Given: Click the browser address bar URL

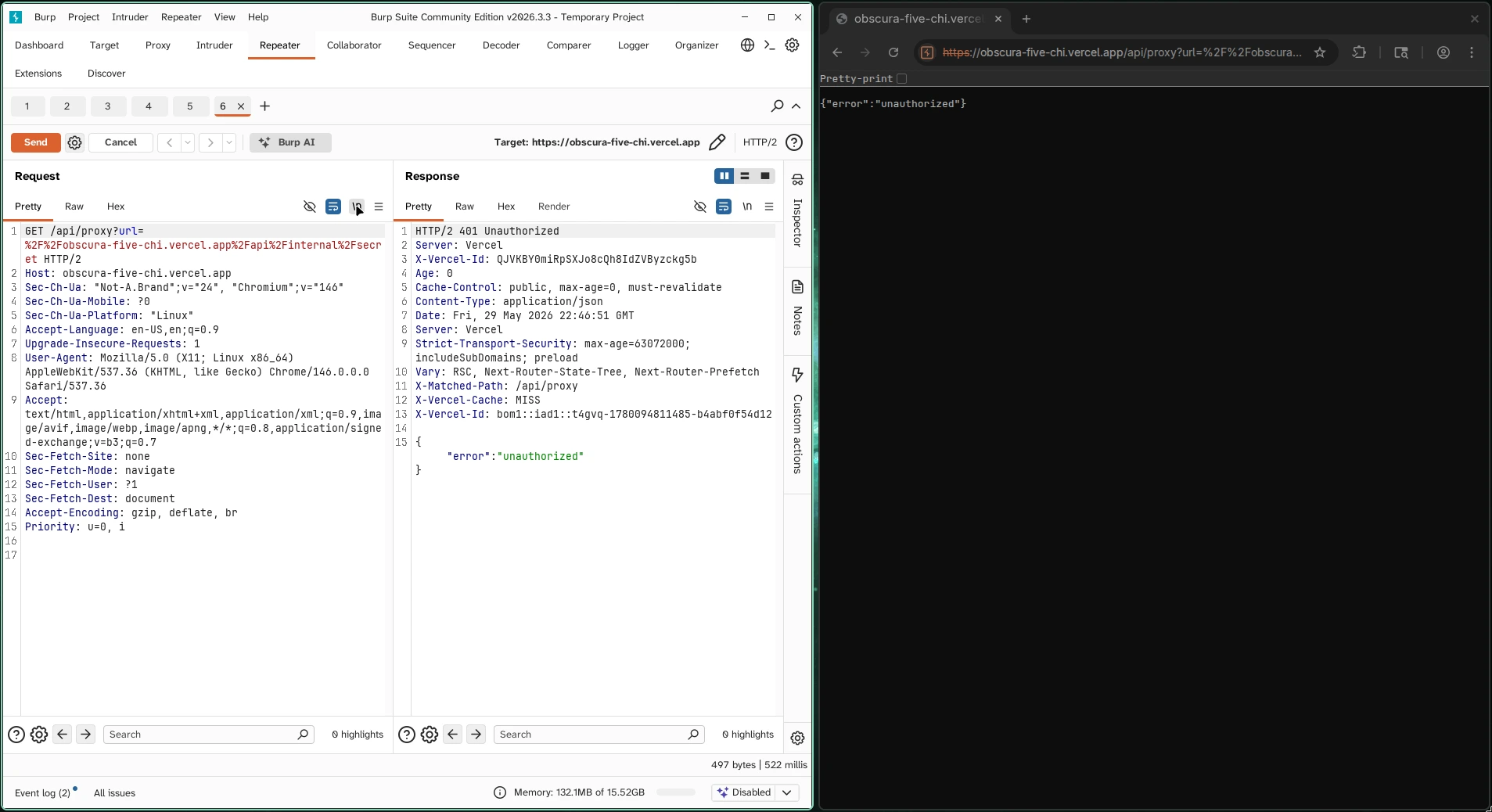Looking at the screenshot, I should (1122, 52).
